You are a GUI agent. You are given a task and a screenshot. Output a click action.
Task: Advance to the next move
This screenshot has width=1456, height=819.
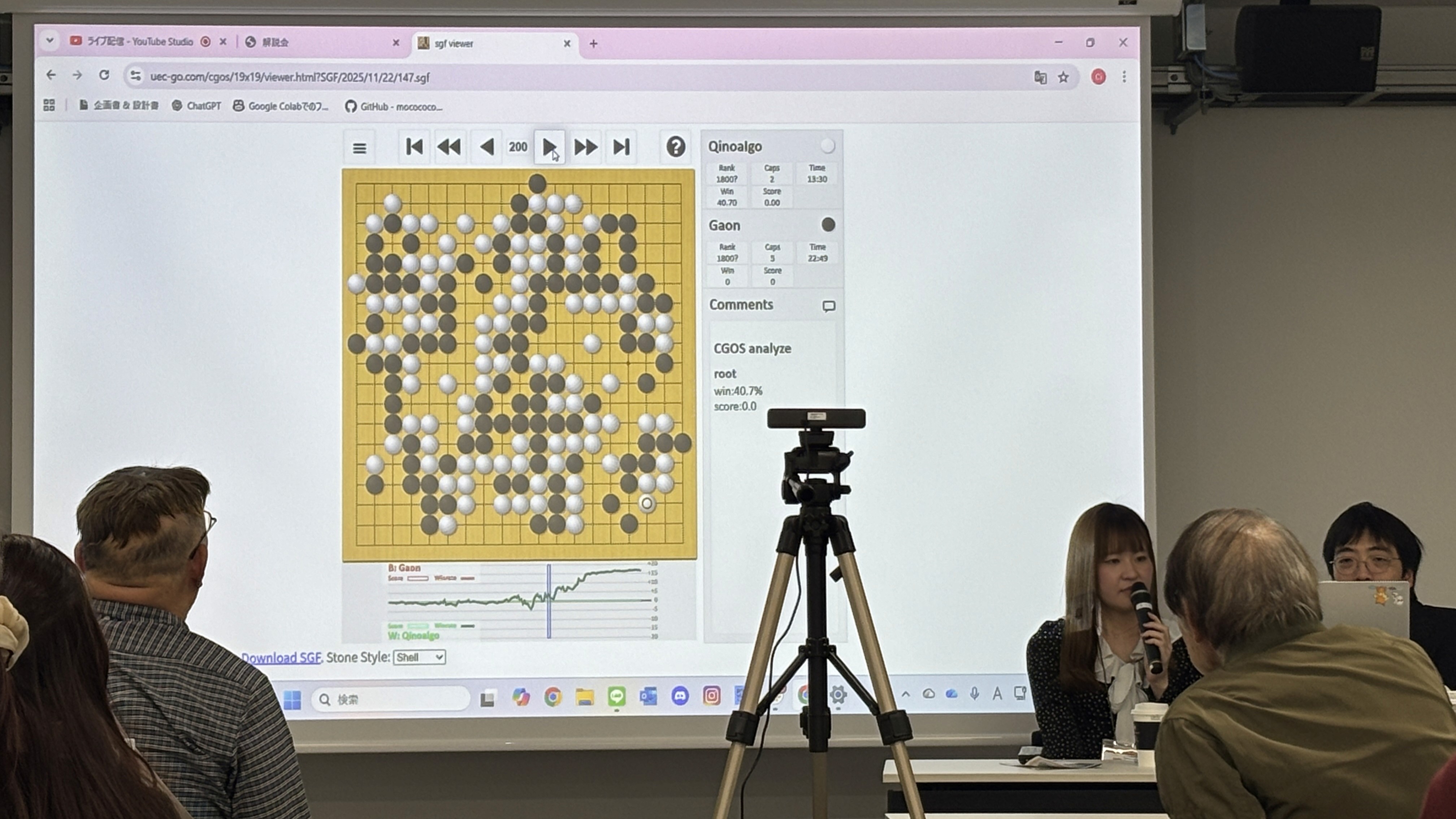click(x=549, y=148)
